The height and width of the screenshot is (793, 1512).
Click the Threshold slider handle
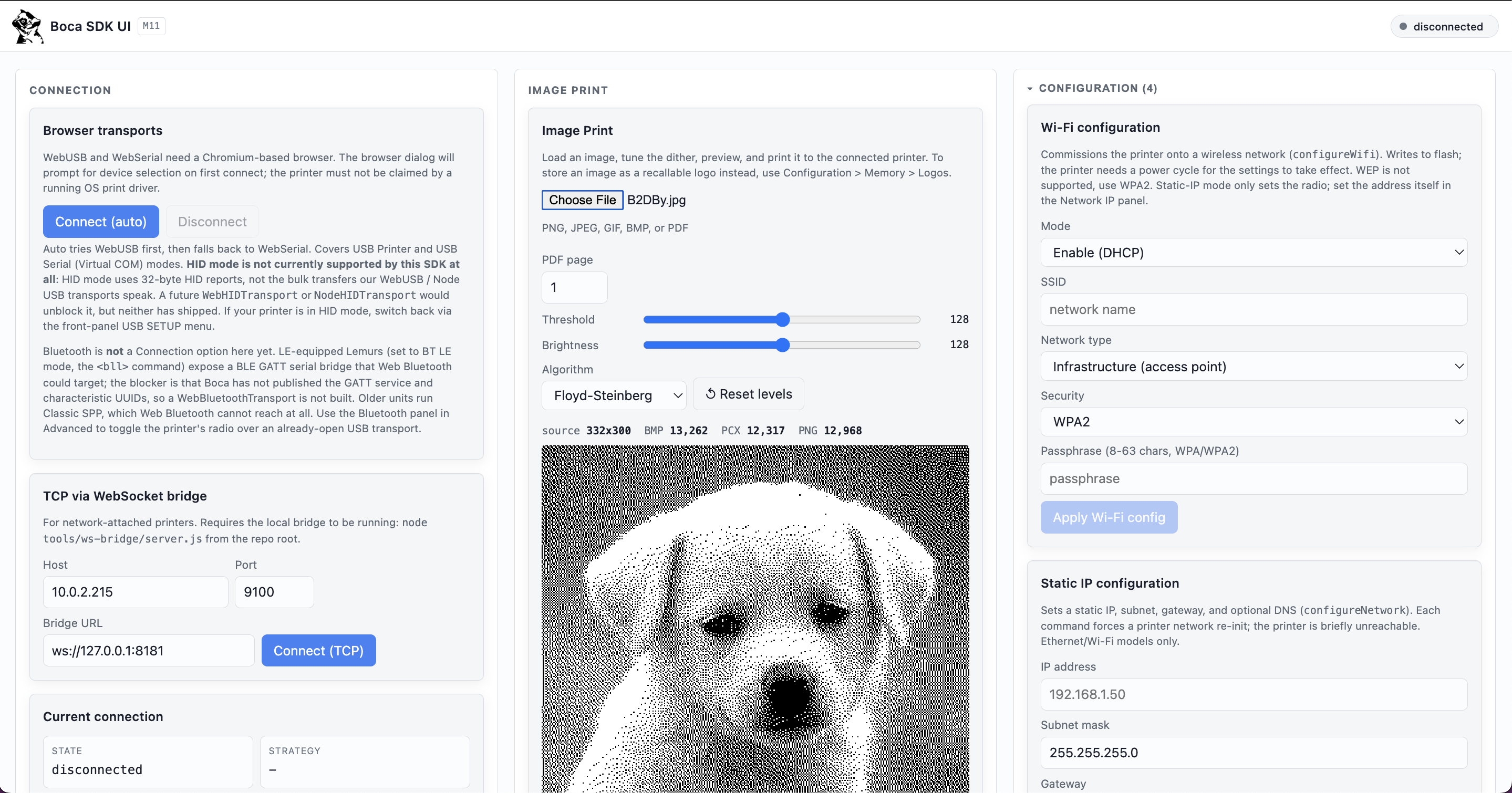point(782,320)
